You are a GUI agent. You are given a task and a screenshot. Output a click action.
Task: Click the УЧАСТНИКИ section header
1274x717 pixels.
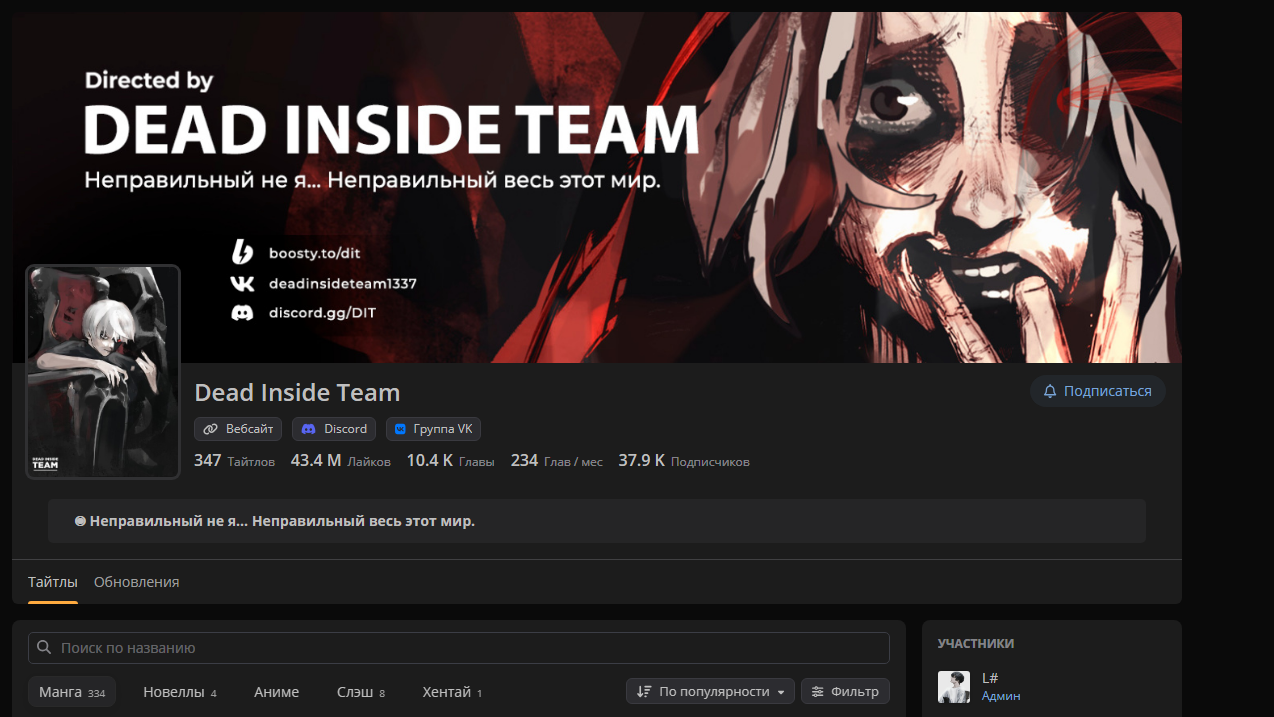[x=976, y=644]
